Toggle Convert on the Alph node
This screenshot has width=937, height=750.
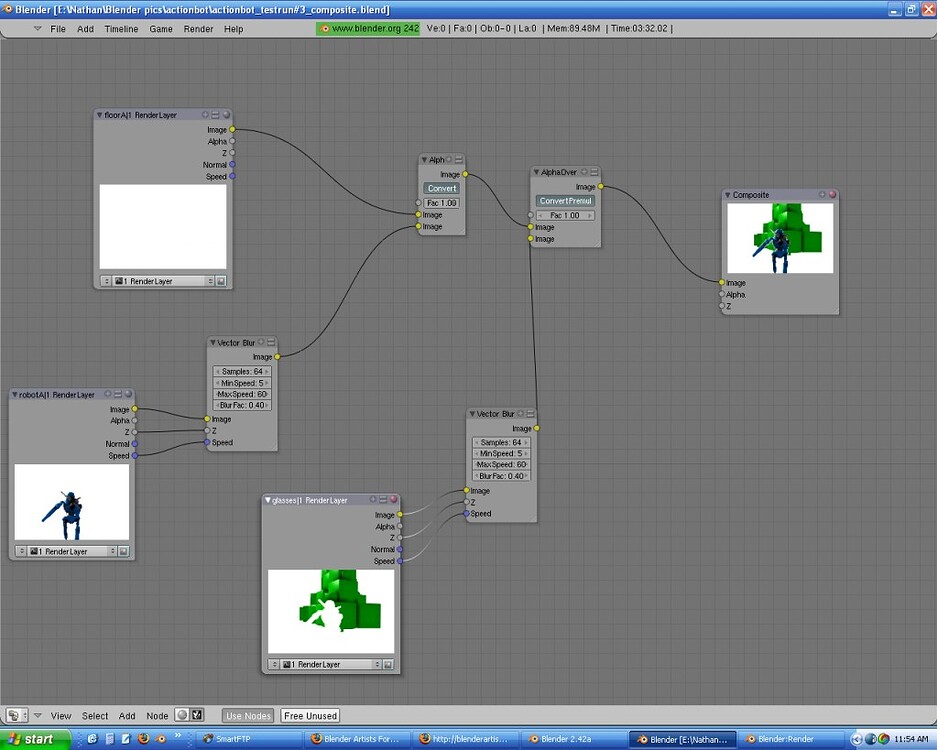(442, 188)
